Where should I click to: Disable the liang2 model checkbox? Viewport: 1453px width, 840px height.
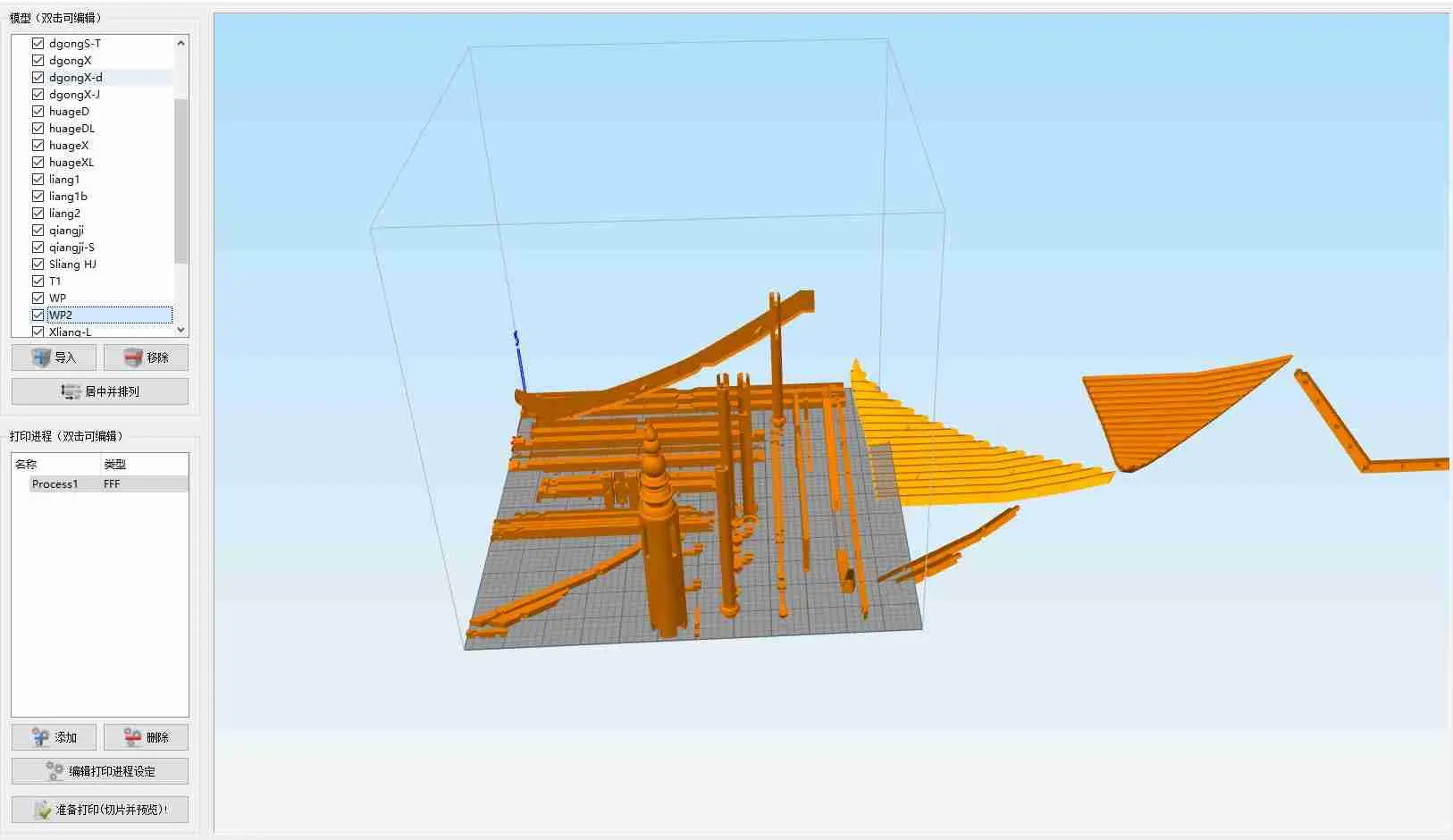point(38,213)
